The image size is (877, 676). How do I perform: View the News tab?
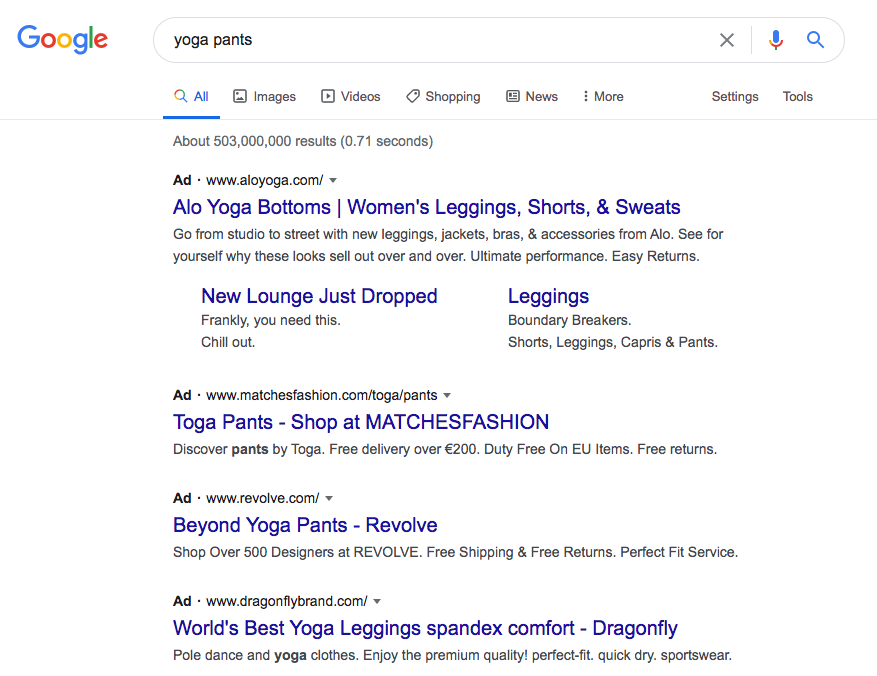coord(532,96)
